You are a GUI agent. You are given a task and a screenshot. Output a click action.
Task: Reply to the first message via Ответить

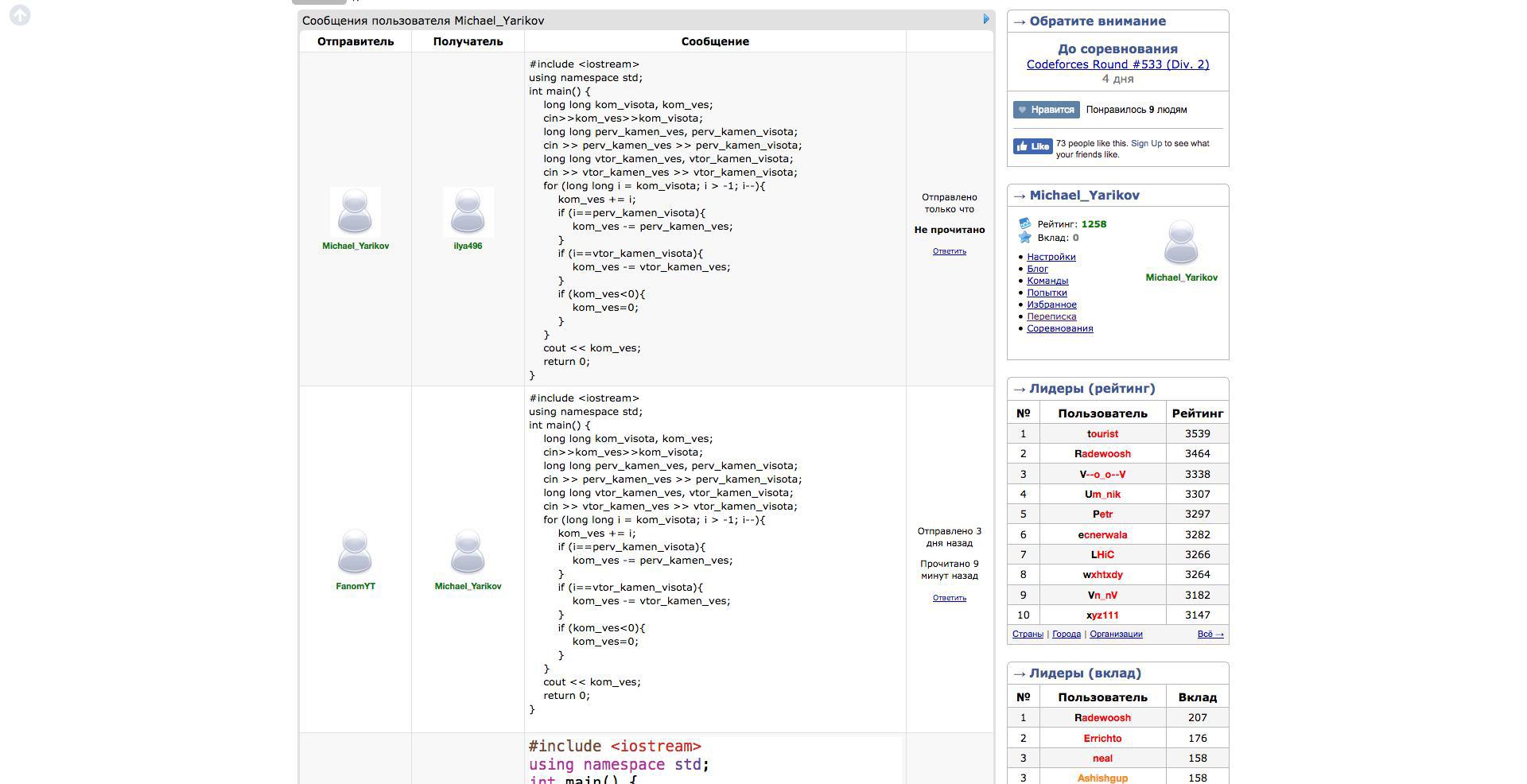pyautogui.click(x=949, y=251)
